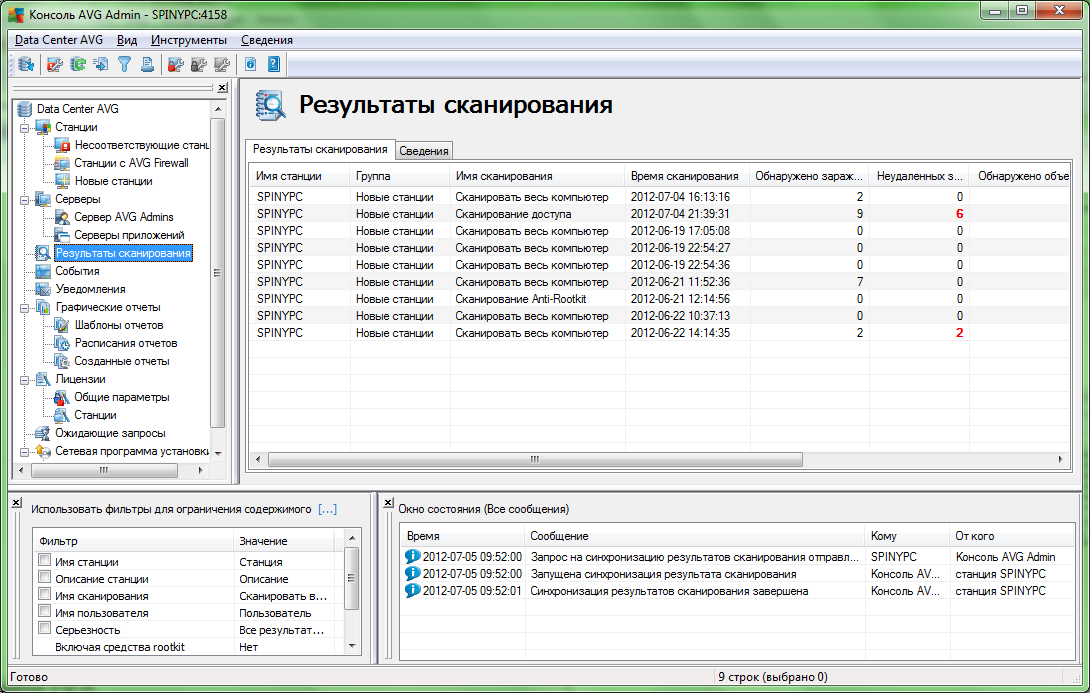
Task: Select the Сканирование доступа scan row
Action: [x=660, y=214]
